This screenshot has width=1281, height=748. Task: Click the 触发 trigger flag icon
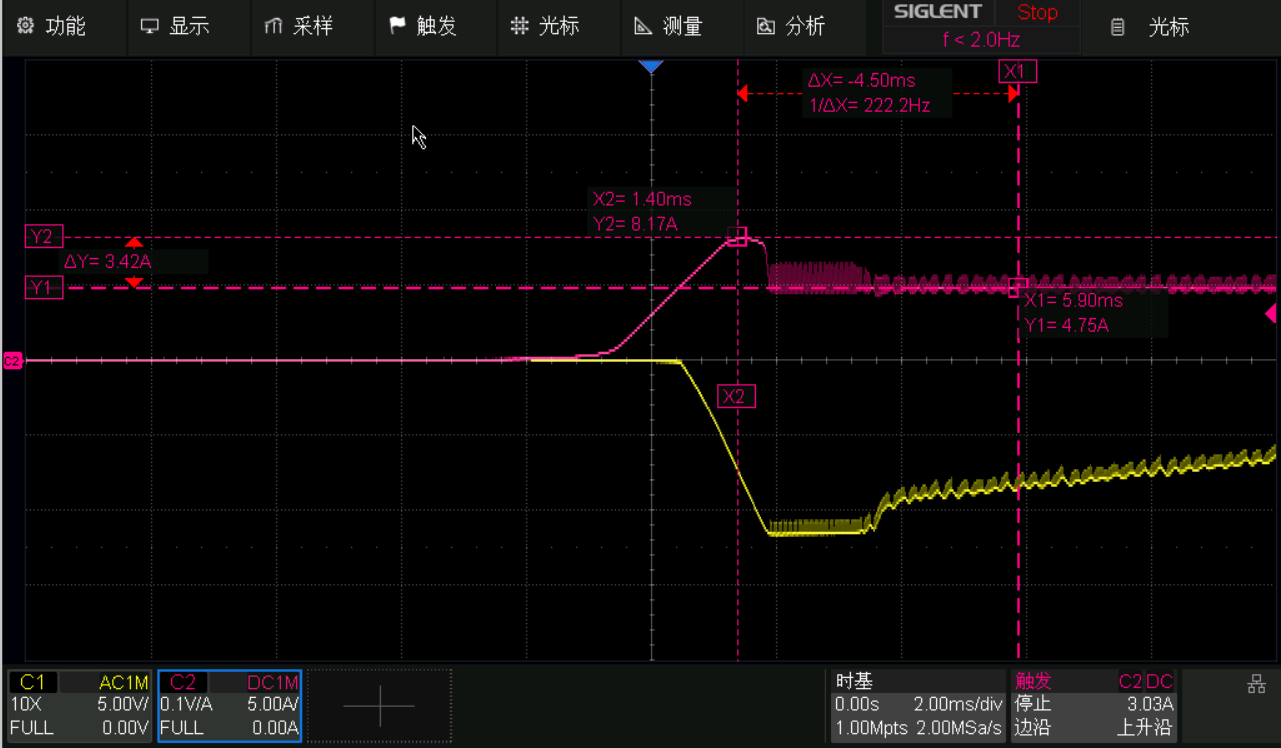(397, 27)
